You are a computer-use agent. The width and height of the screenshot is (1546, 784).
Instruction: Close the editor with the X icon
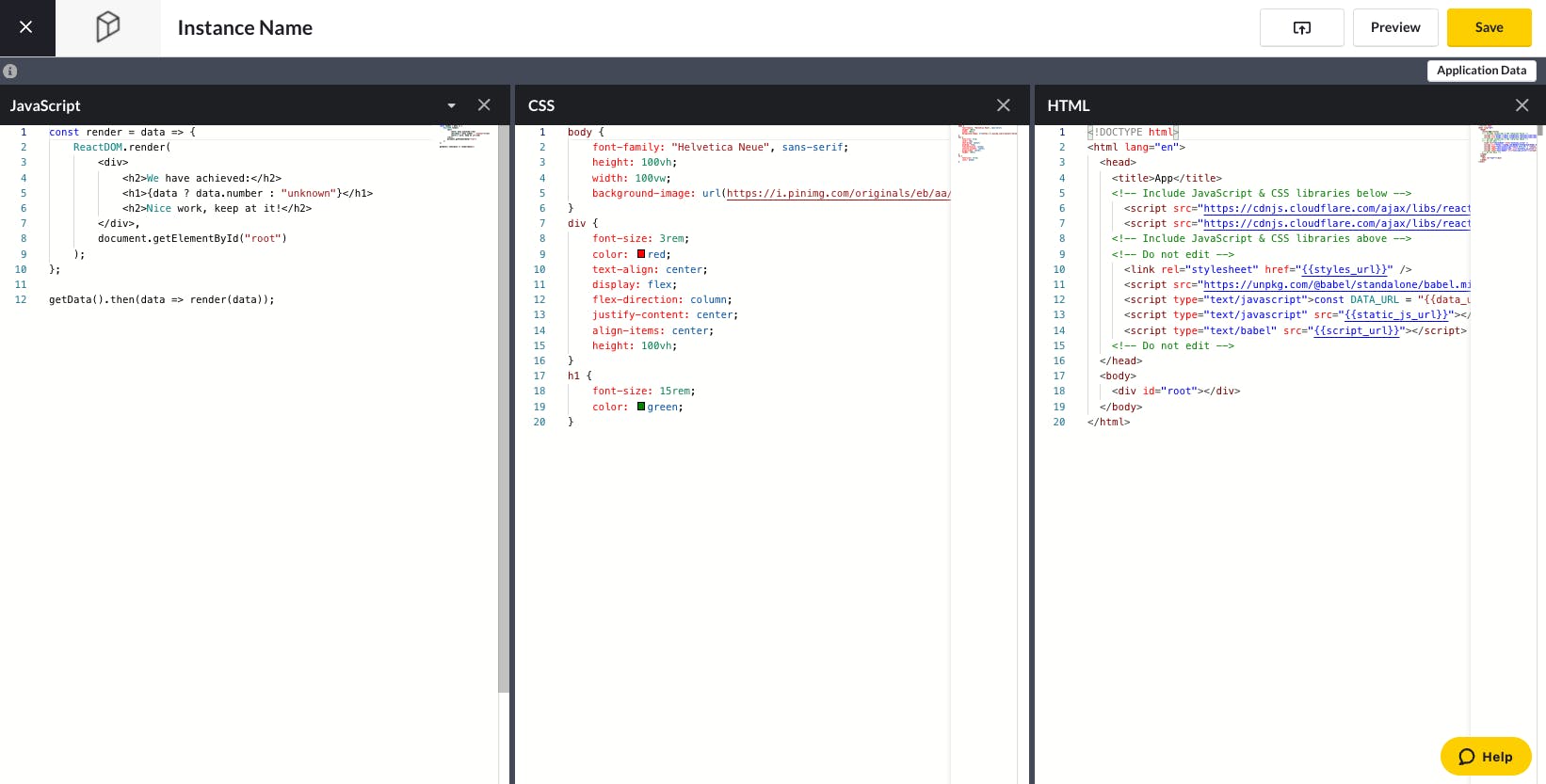point(26,27)
